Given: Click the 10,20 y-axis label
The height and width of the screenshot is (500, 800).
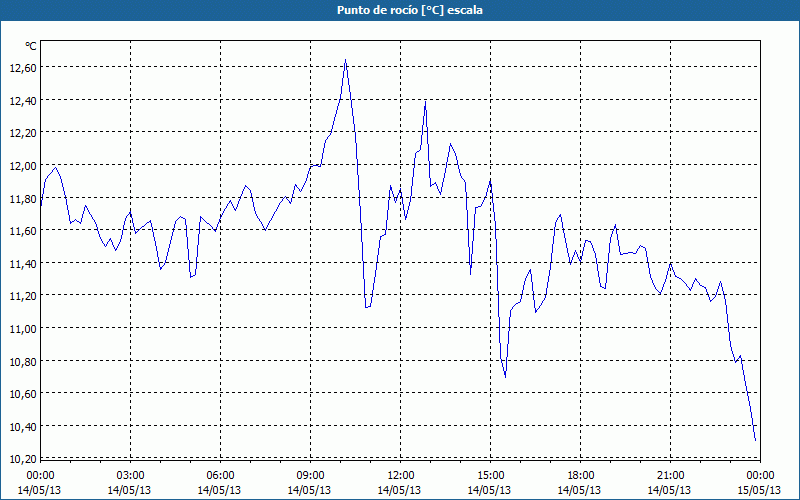Looking at the screenshot, I should click(x=22, y=459).
